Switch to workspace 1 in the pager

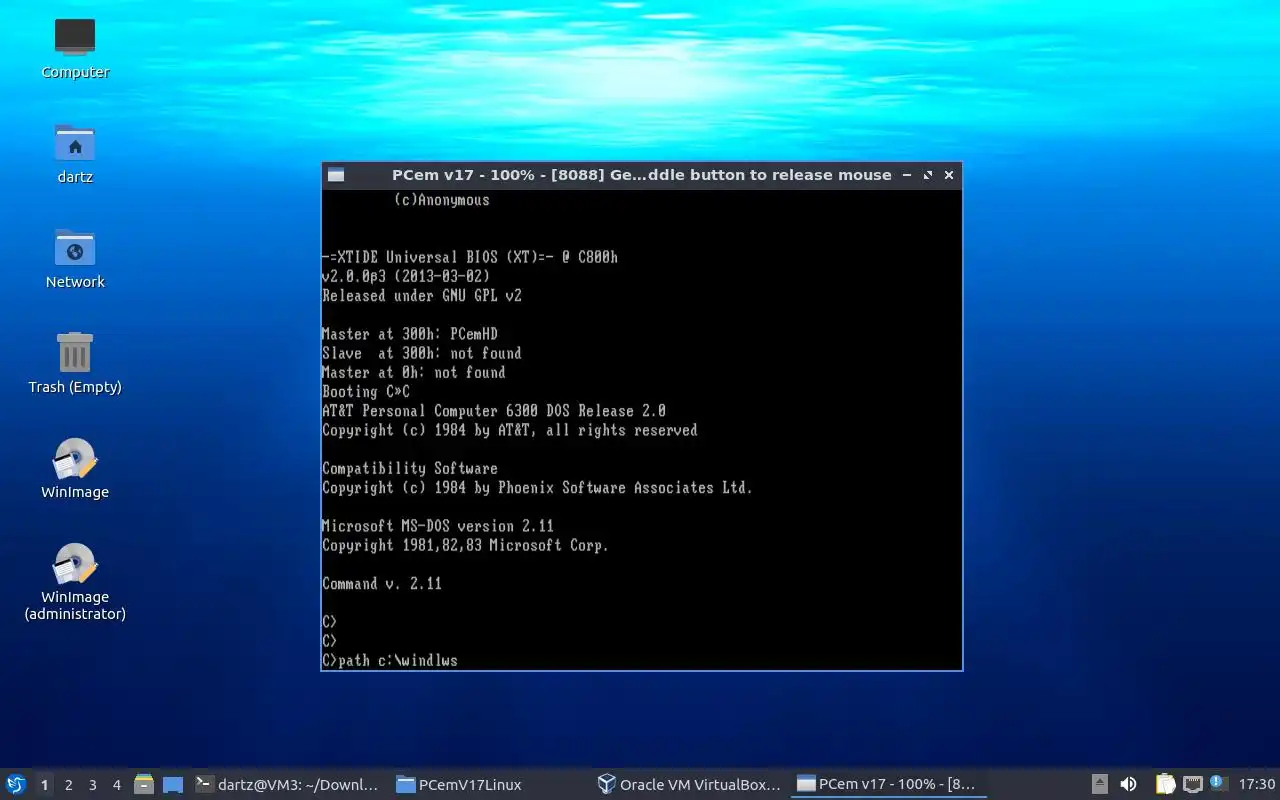[44, 785]
